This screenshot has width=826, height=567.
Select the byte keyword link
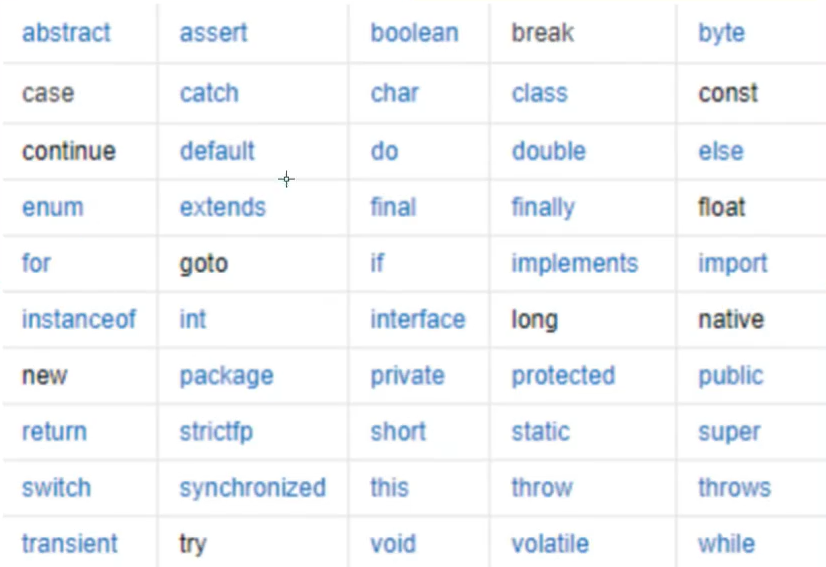tap(722, 34)
